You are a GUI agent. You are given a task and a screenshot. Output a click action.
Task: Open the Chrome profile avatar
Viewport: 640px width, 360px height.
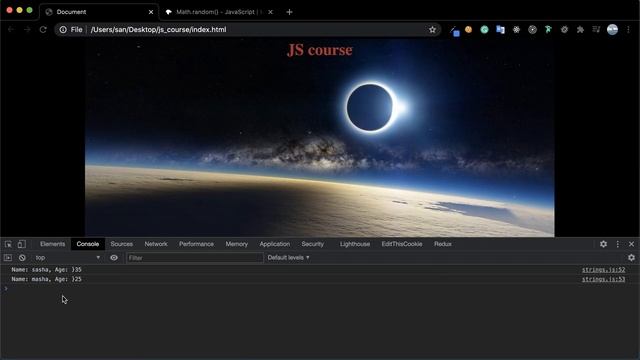pos(612,29)
